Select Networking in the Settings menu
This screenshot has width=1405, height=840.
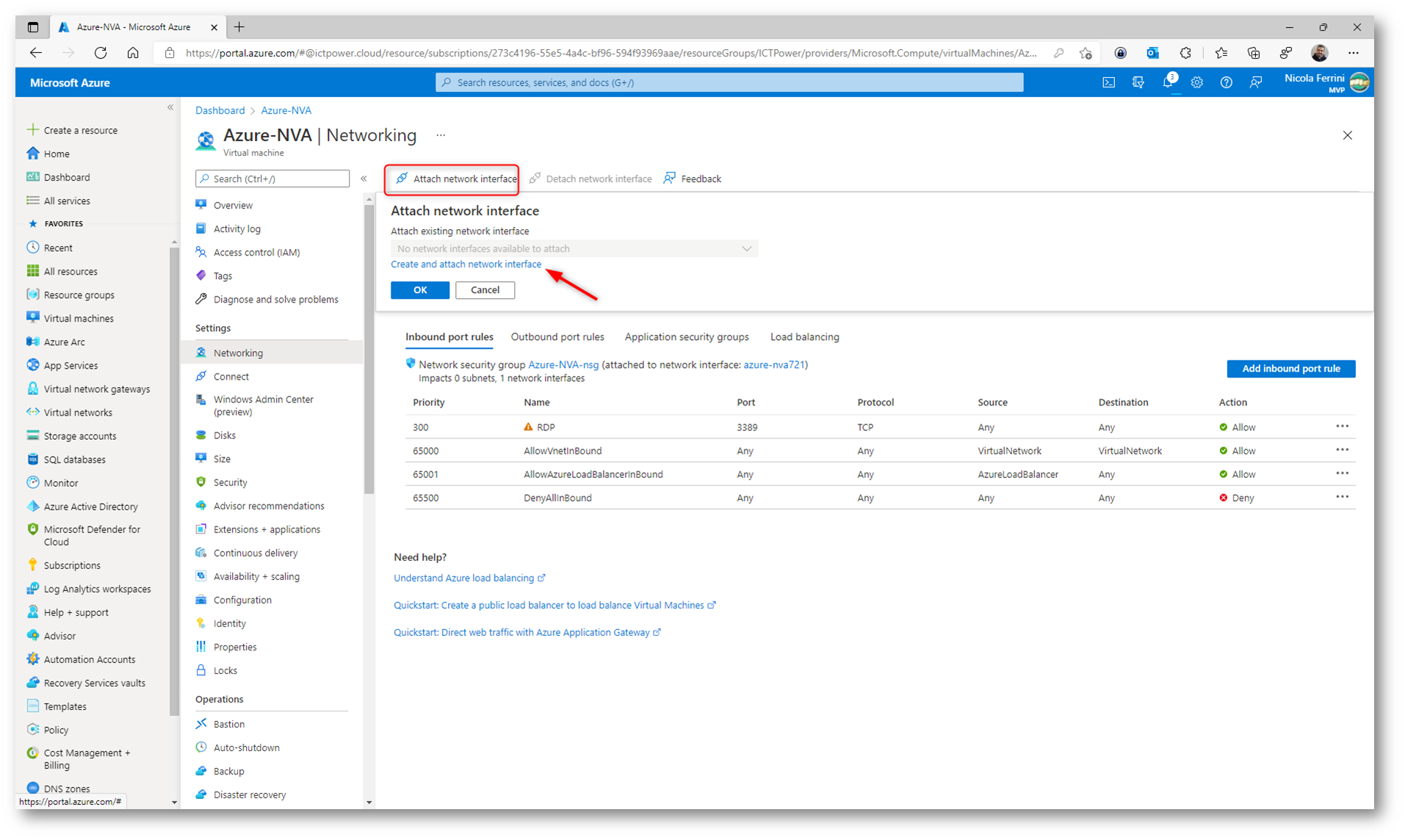tap(272, 352)
